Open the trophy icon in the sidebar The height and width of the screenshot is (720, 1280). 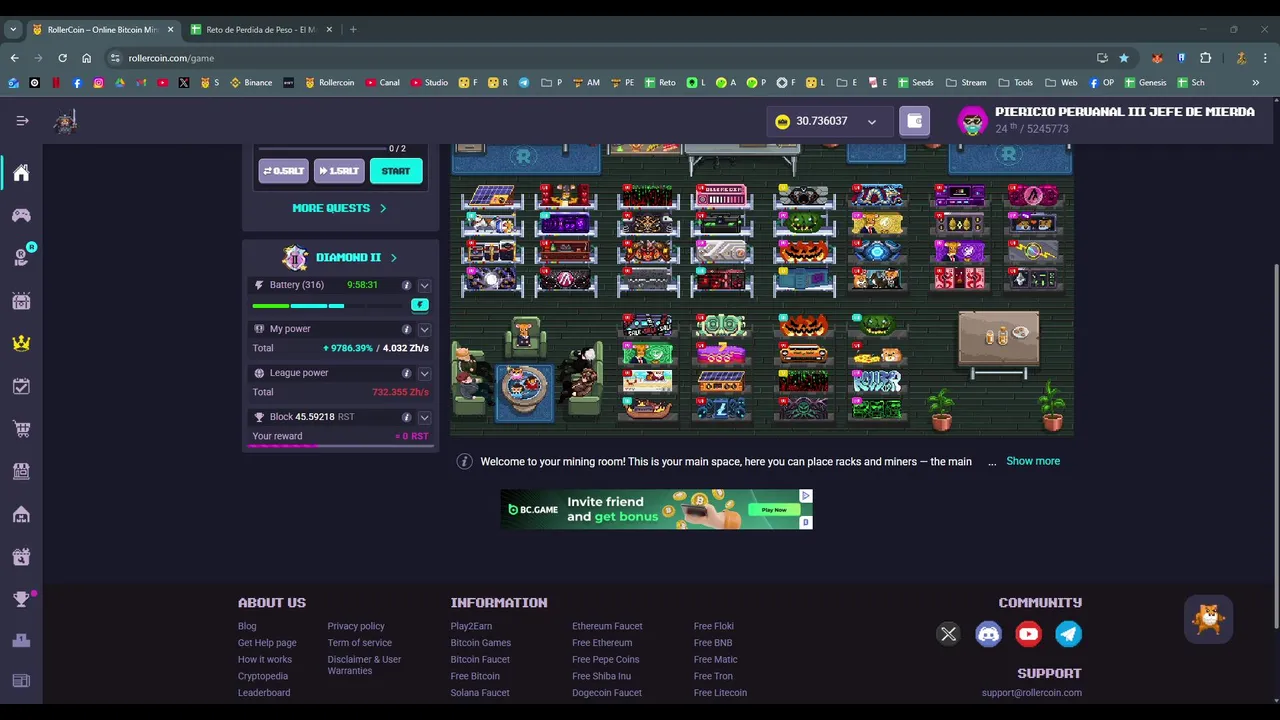(21, 599)
